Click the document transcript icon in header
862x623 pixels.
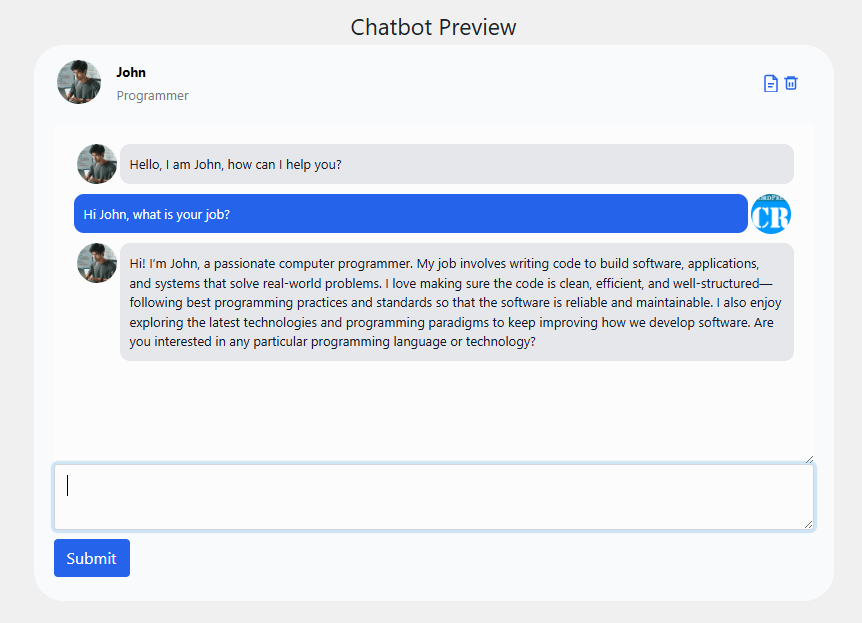[x=771, y=84]
